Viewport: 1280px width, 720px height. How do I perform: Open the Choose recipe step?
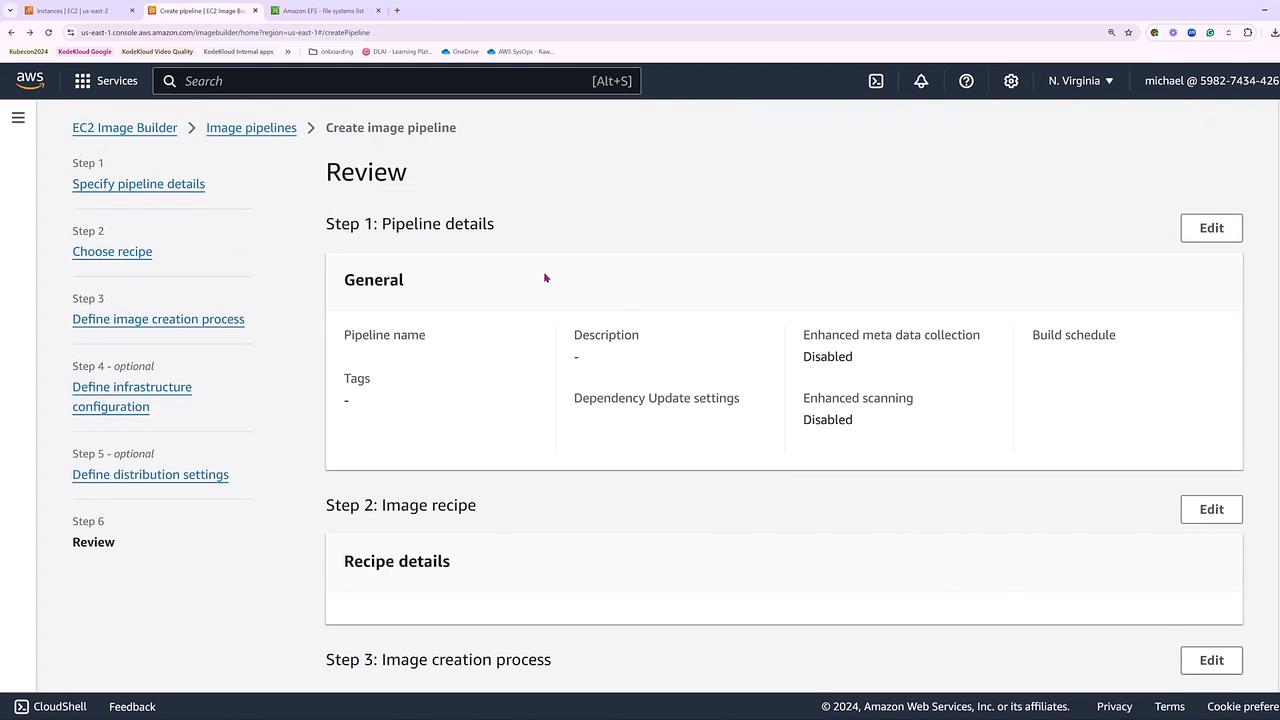point(112,252)
